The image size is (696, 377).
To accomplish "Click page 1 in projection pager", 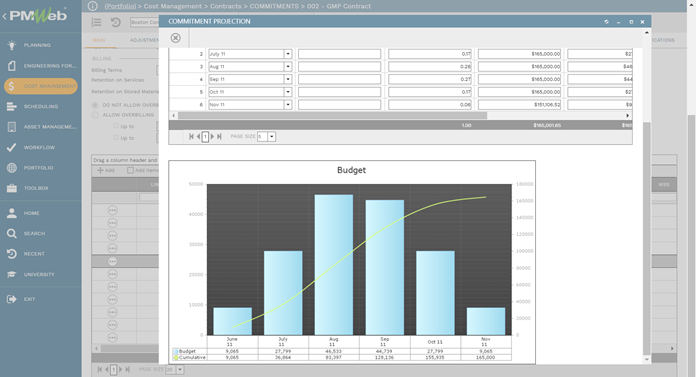I will 205,137.
